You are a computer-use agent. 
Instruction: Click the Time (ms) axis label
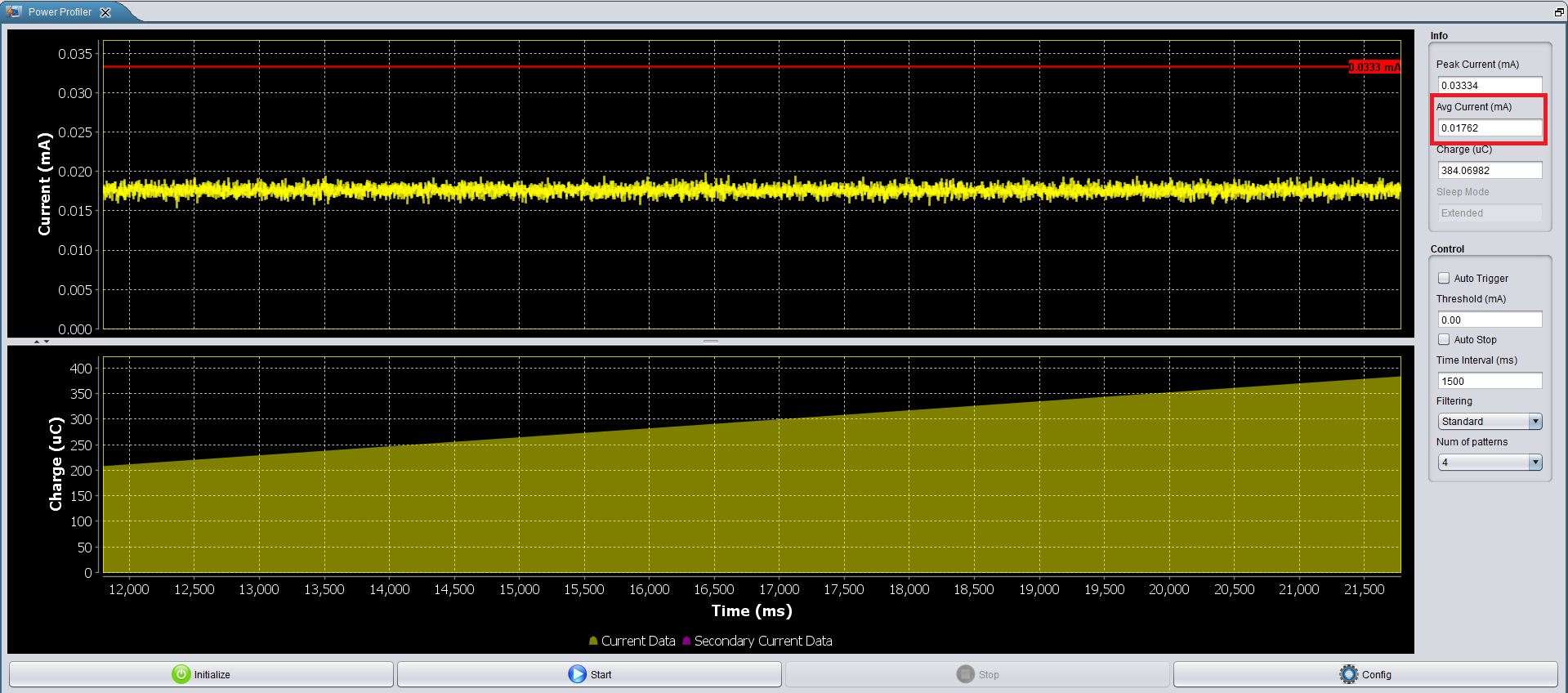click(752, 610)
